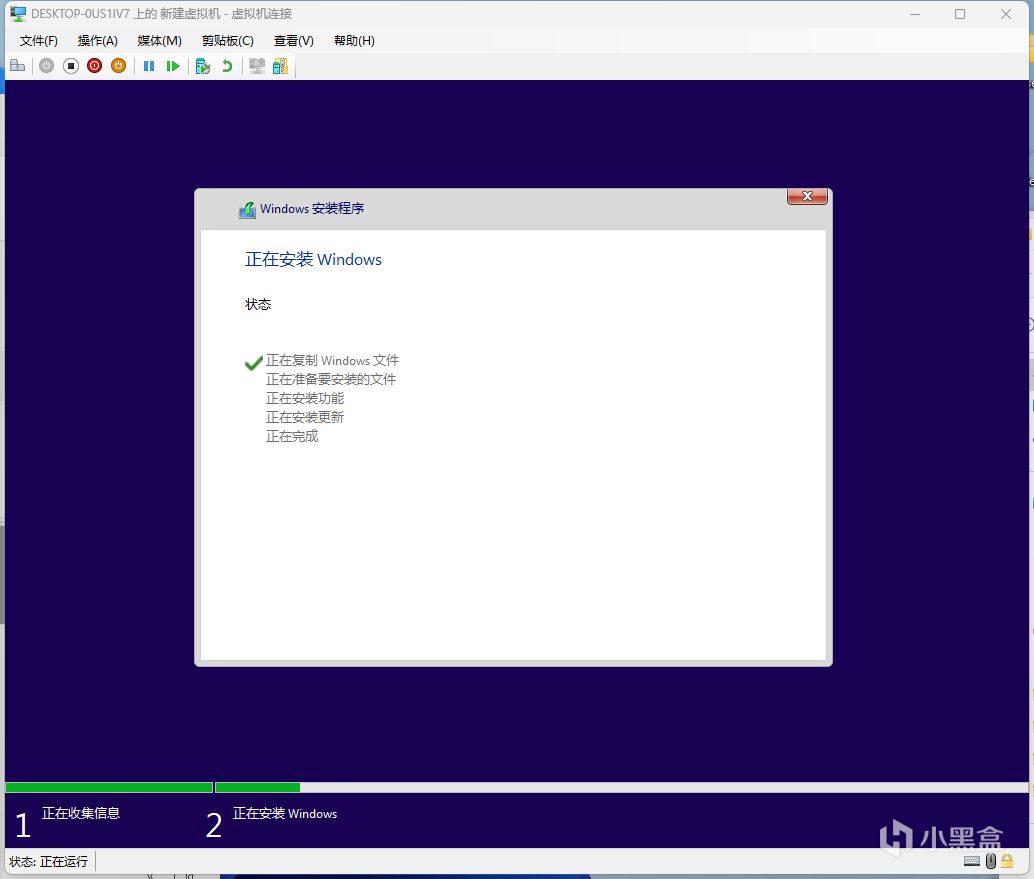Click the greyed enhanced session monitor icon
The height and width of the screenshot is (879, 1034).
[257, 66]
